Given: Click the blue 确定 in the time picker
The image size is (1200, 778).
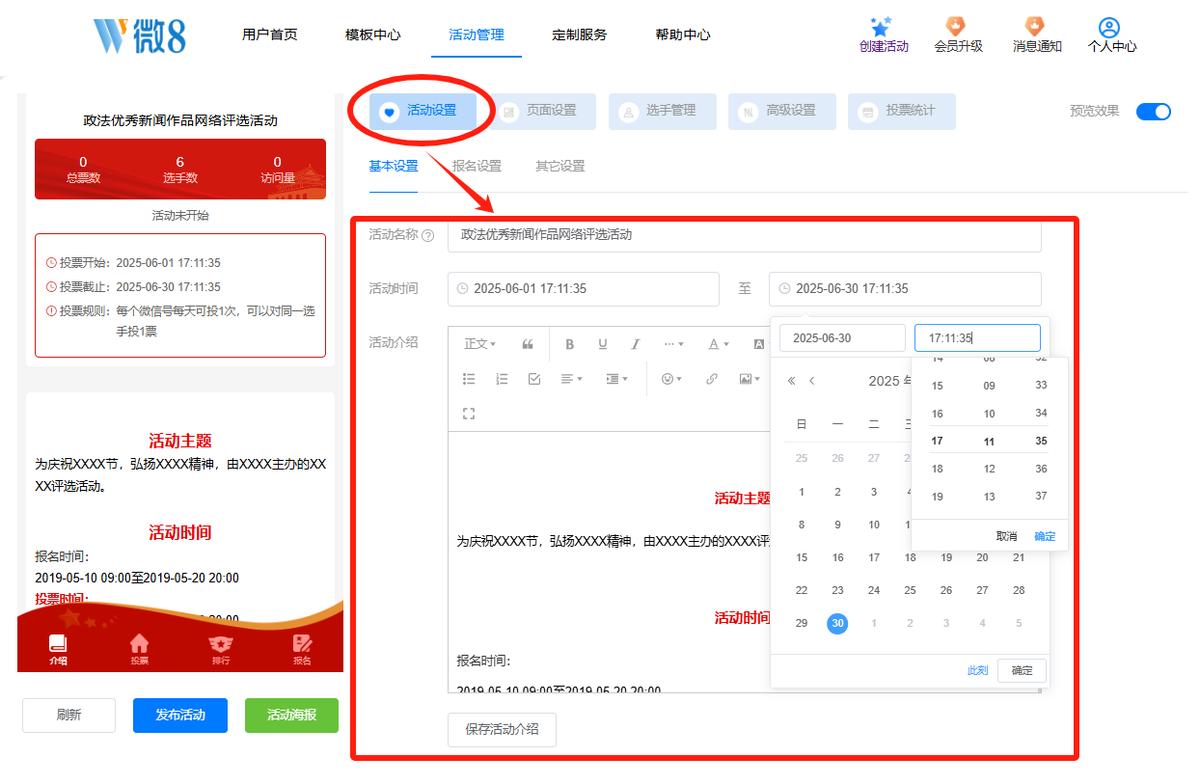Looking at the screenshot, I should (x=1045, y=536).
